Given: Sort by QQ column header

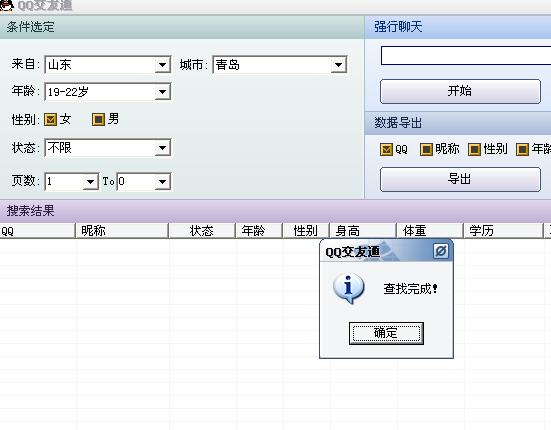Looking at the screenshot, I should [37, 231].
